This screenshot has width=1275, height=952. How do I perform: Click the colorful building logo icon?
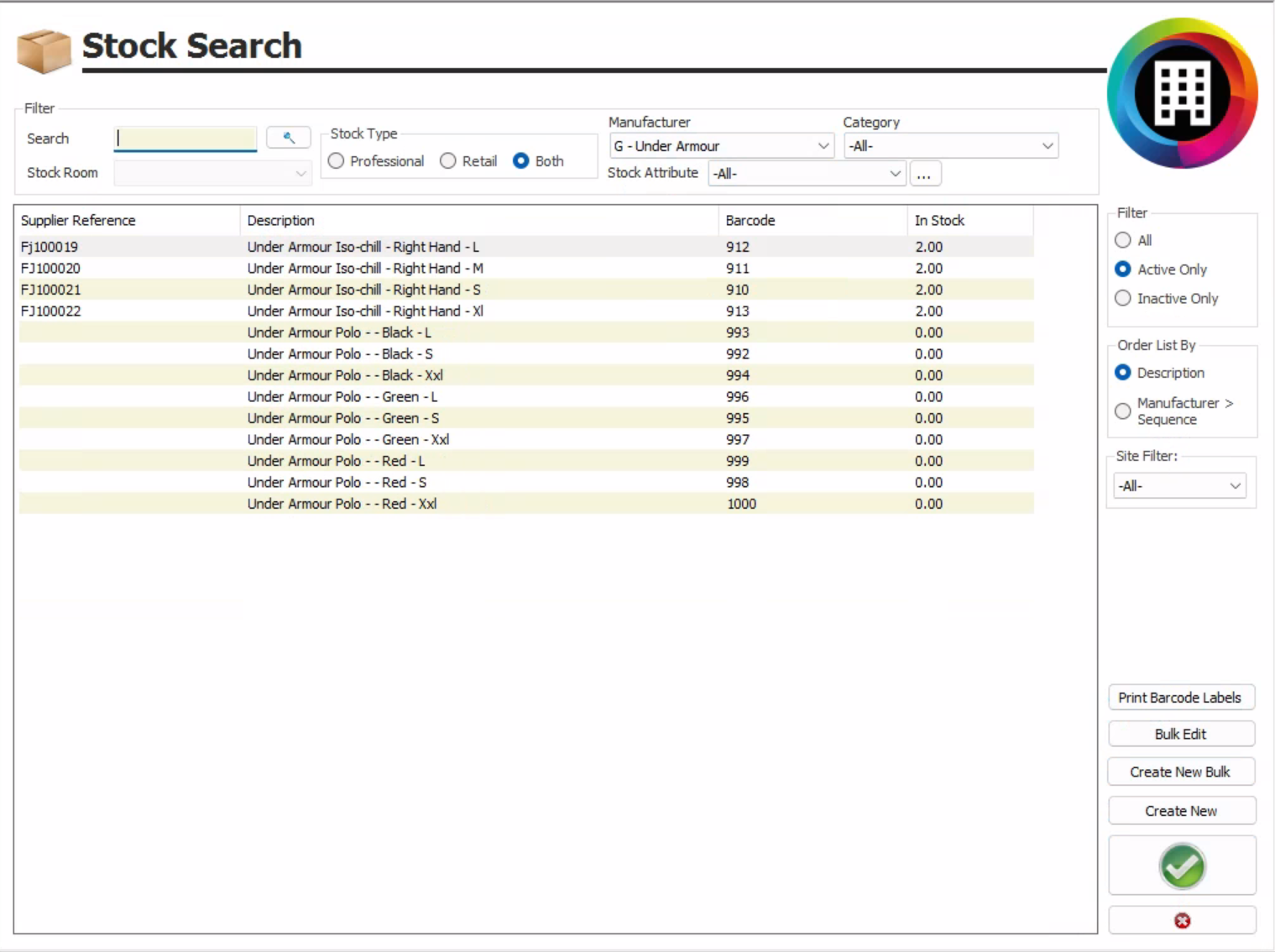tap(1182, 93)
